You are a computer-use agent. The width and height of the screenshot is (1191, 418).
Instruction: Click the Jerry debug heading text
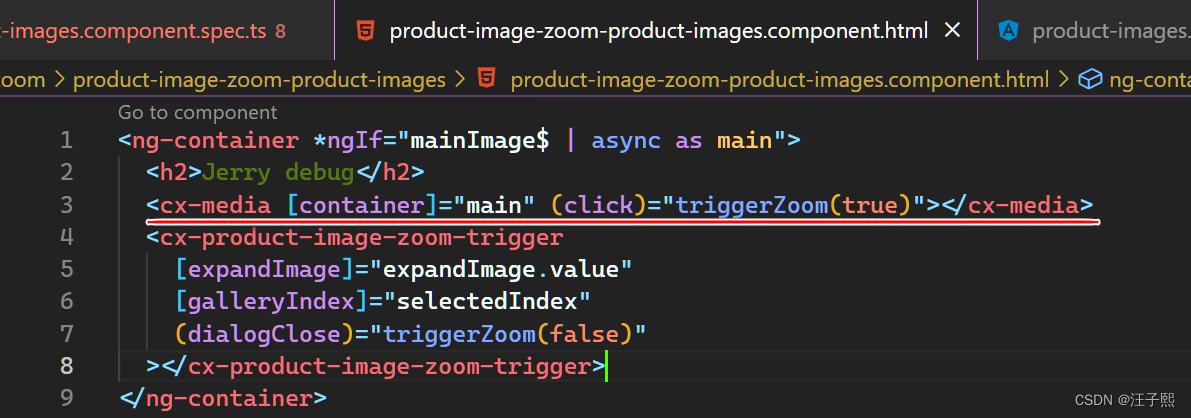278,173
